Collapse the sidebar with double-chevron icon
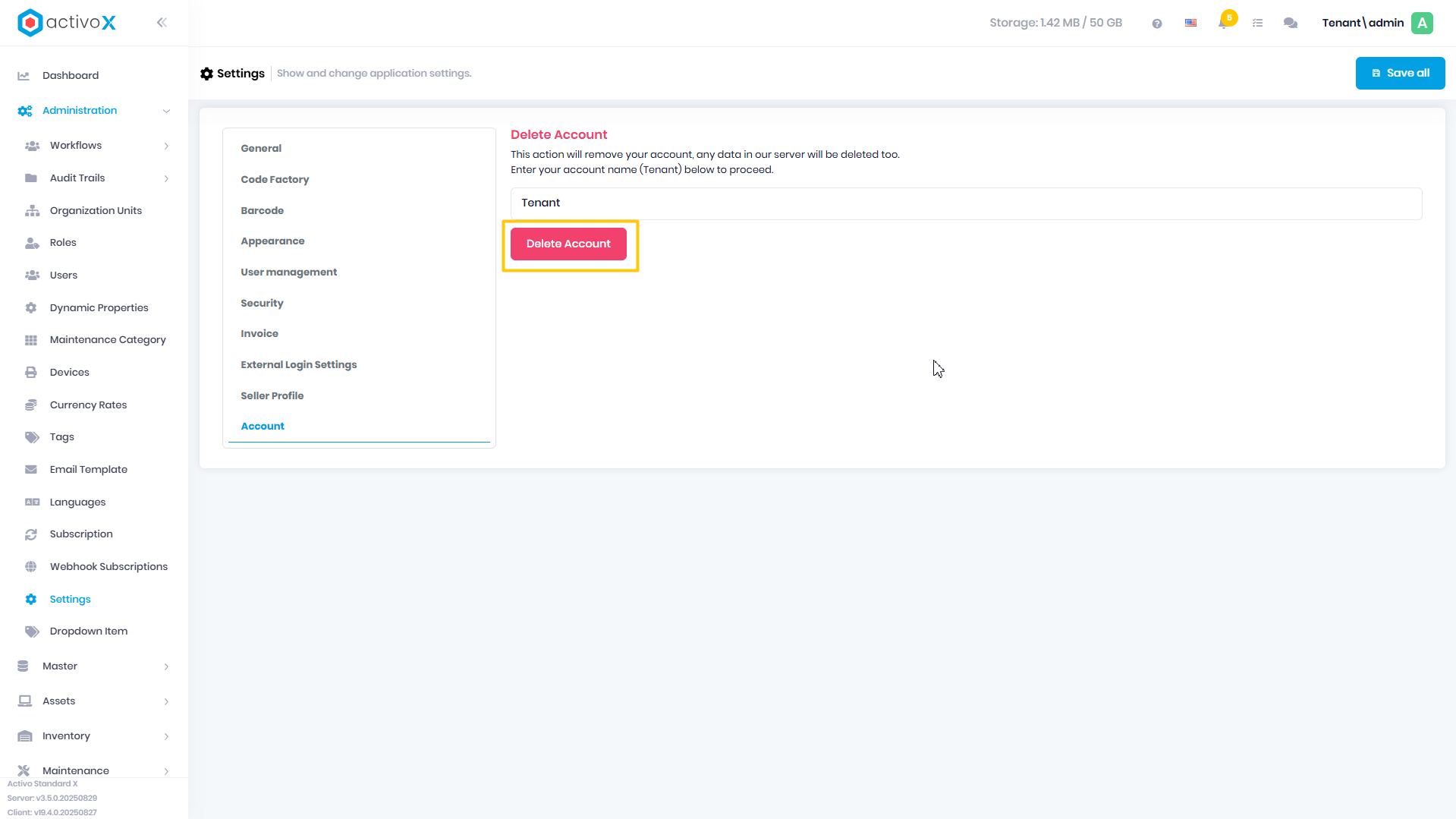The image size is (1456, 819). pos(162,23)
